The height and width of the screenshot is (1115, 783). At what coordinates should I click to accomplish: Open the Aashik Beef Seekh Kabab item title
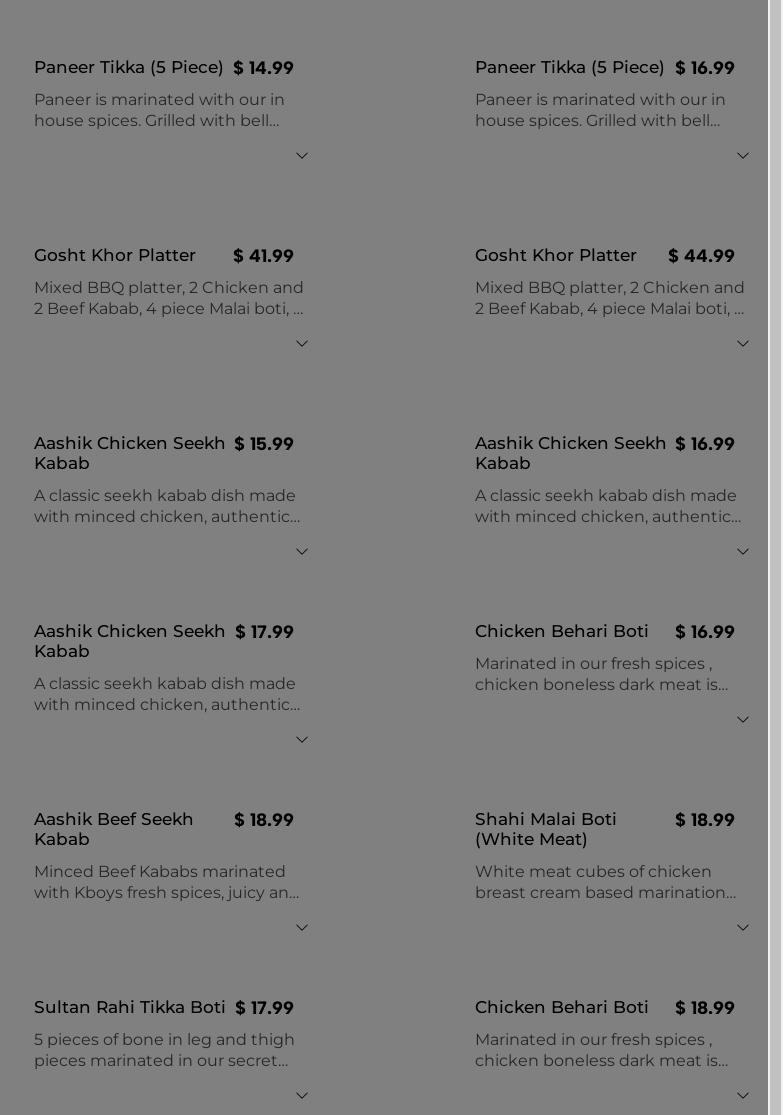coord(114,829)
